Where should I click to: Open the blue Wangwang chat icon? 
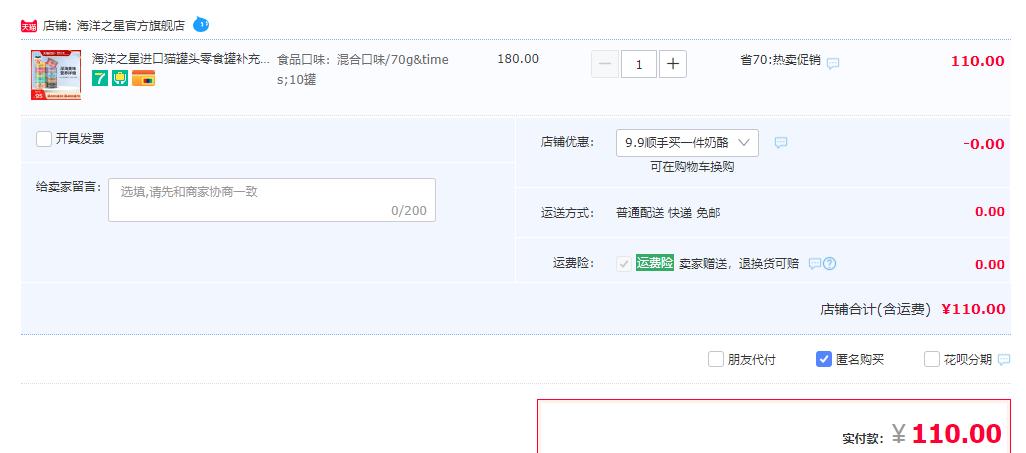201,25
